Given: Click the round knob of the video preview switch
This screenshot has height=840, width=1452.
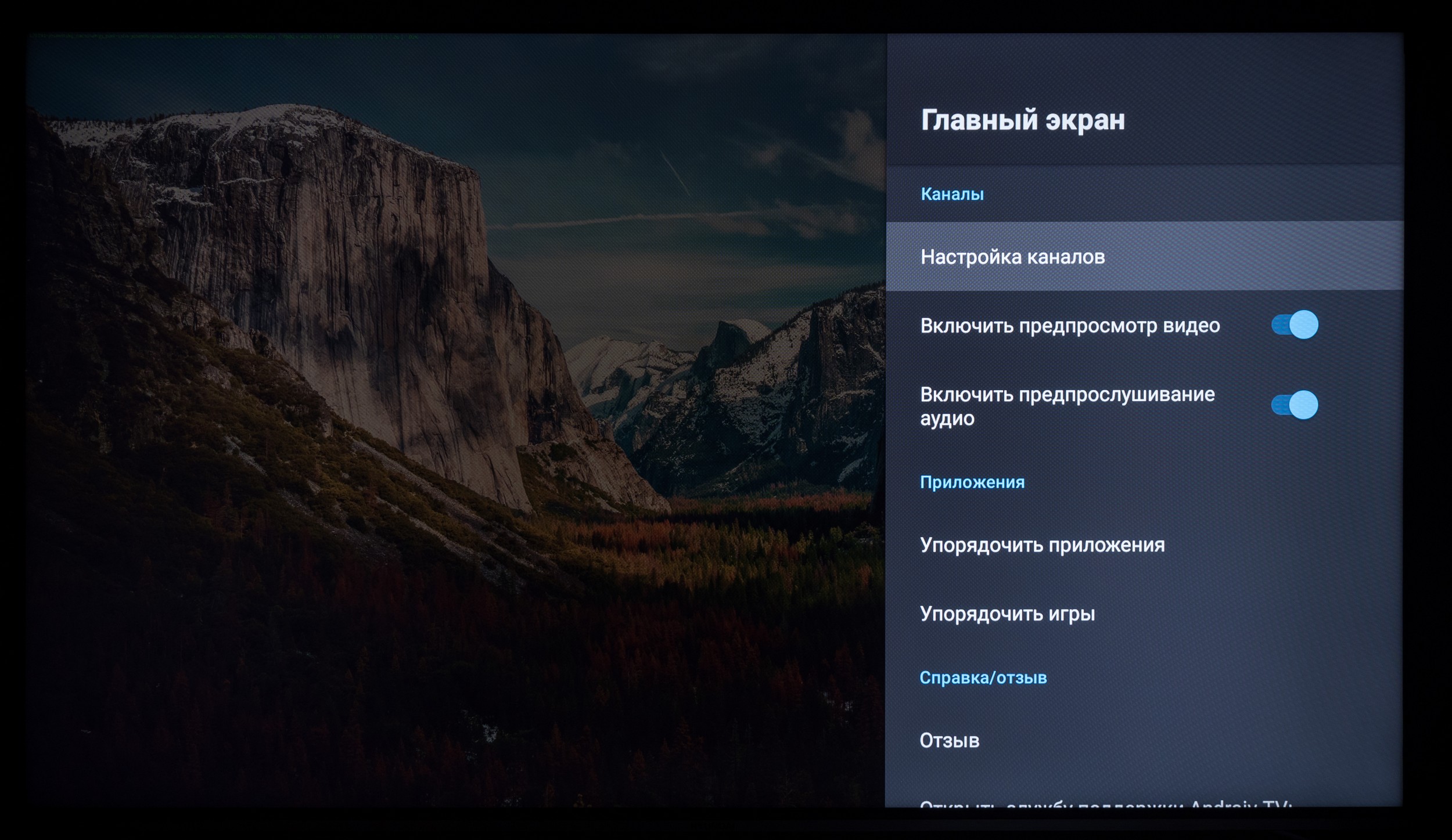Looking at the screenshot, I should [1304, 325].
